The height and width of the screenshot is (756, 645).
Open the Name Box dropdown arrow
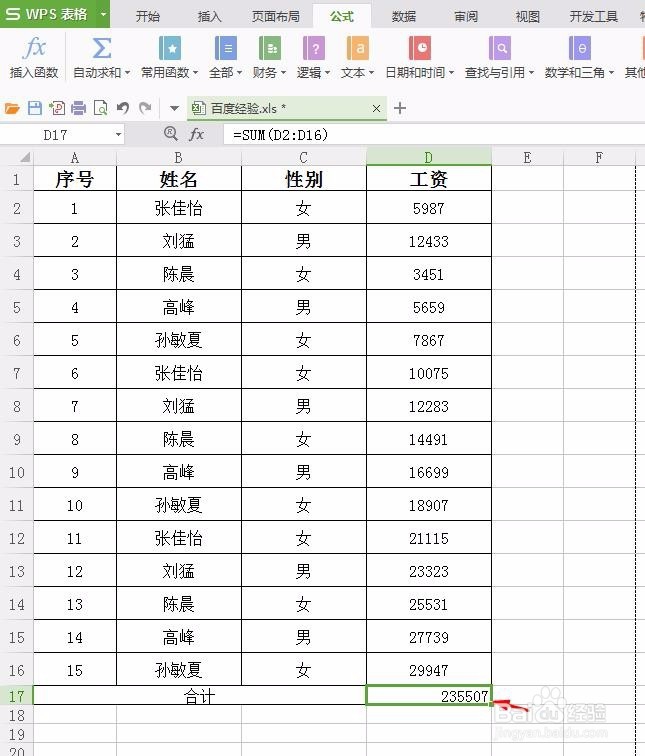click(x=119, y=135)
